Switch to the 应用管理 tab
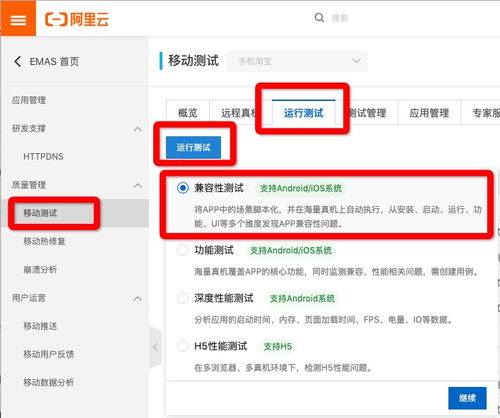 [x=429, y=113]
